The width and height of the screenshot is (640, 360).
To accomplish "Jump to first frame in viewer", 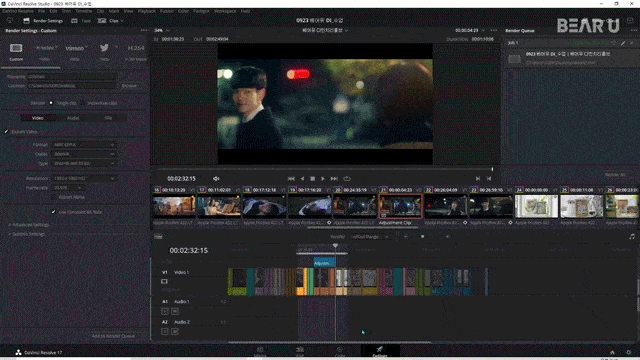I will point(291,178).
